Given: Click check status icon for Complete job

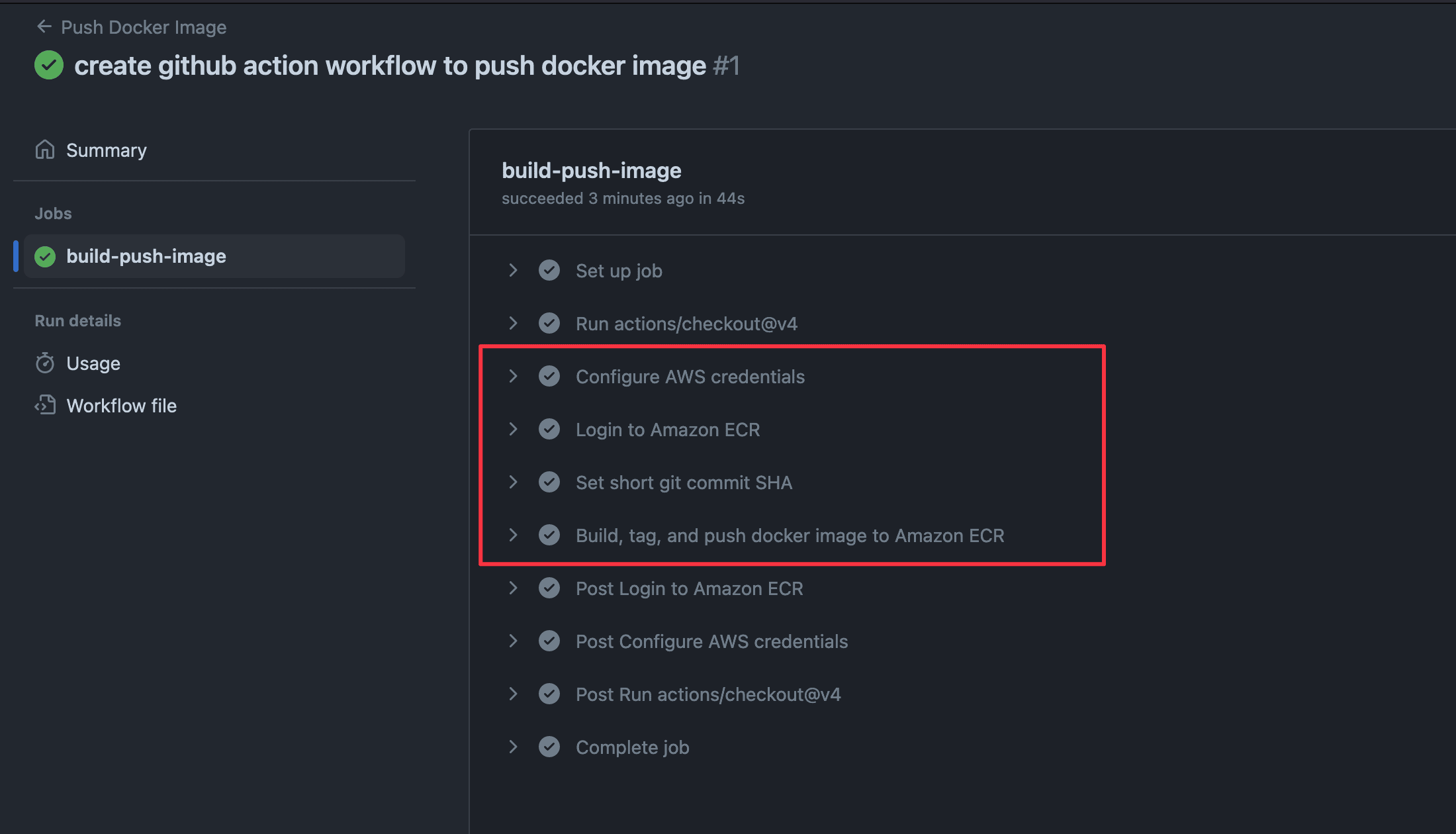Looking at the screenshot, I should click(x=549, y=747).
